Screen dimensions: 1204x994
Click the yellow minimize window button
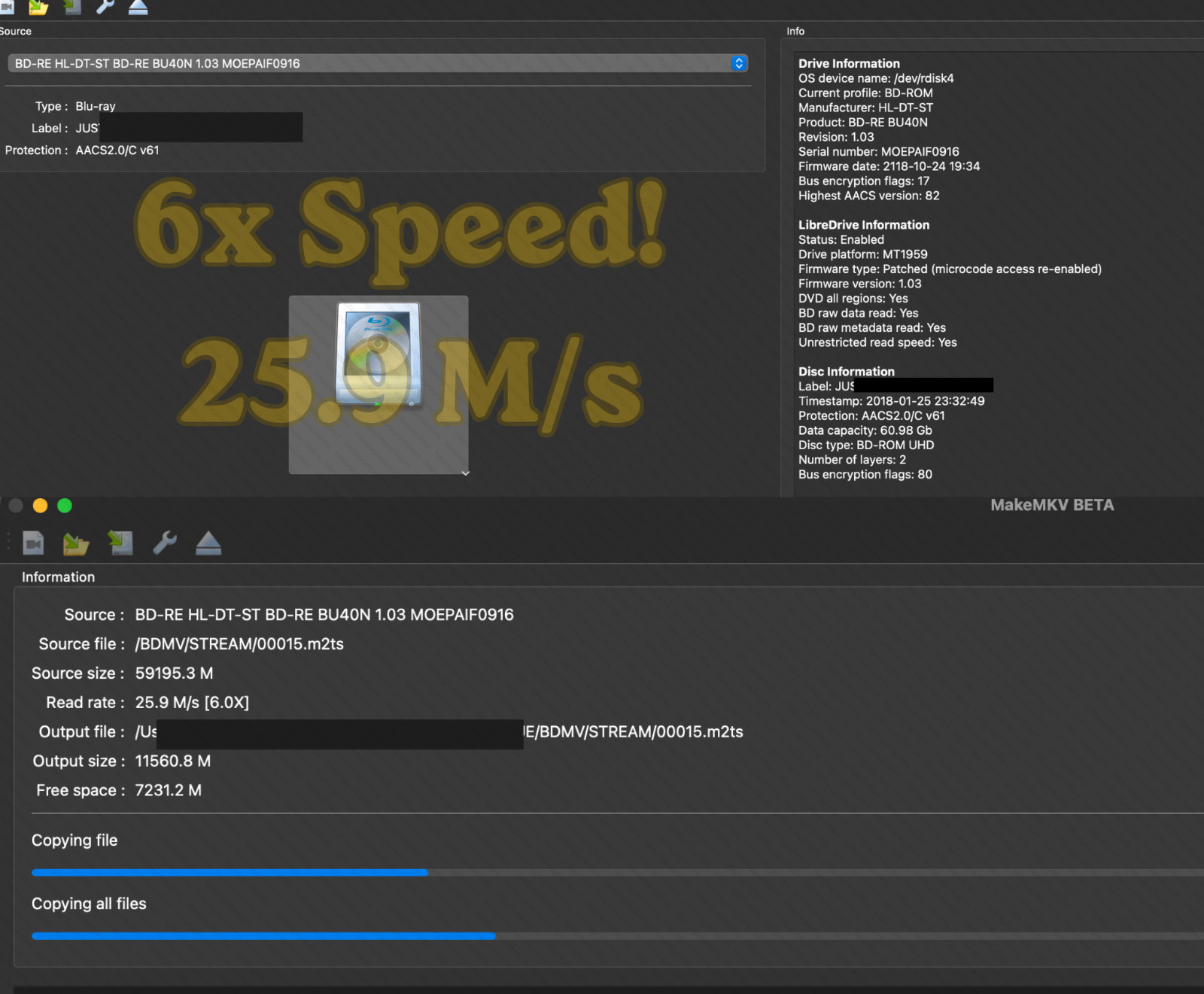[x=41, y=506]
